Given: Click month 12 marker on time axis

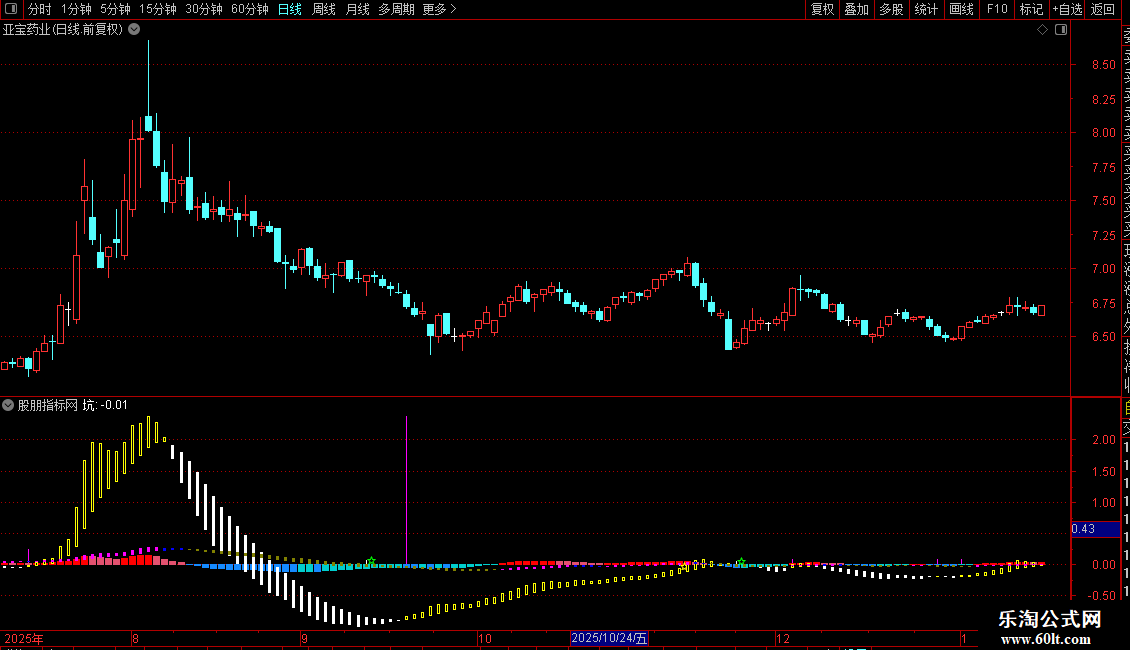Looking at the screenshot, I should click(x=783, y=638).
